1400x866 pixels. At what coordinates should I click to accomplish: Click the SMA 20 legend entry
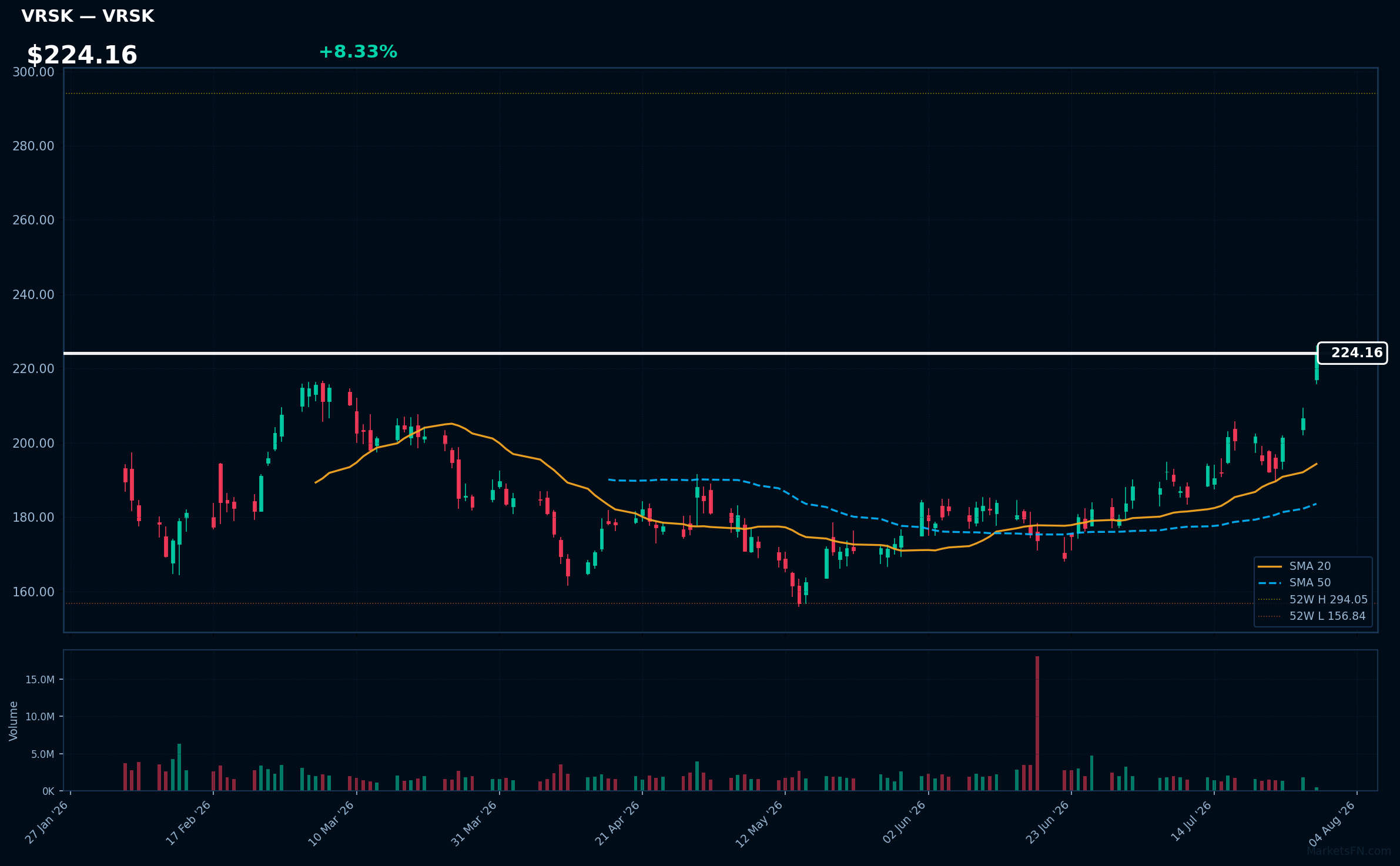click(1294, 566)
